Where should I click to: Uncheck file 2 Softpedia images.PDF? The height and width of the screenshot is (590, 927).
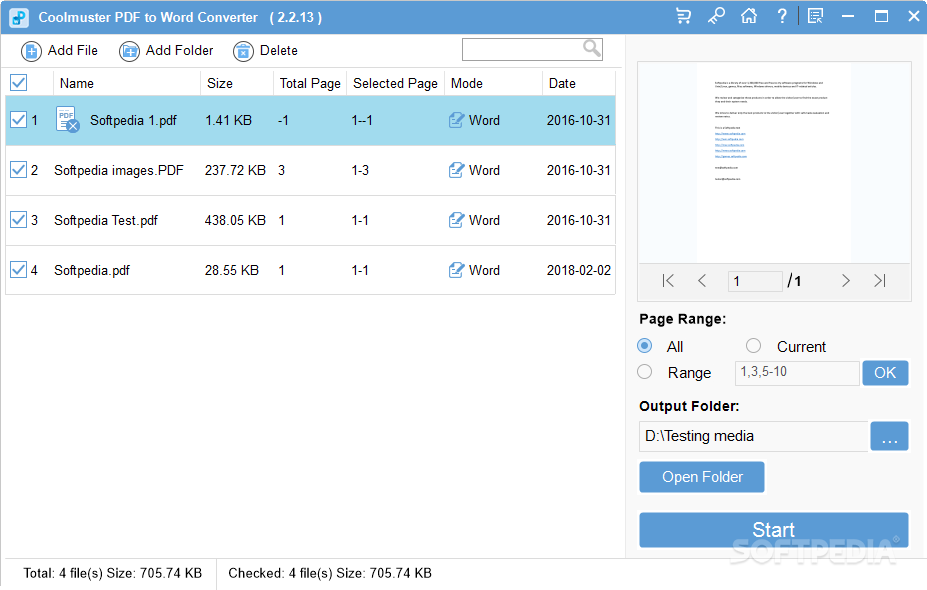pos(18,170)
